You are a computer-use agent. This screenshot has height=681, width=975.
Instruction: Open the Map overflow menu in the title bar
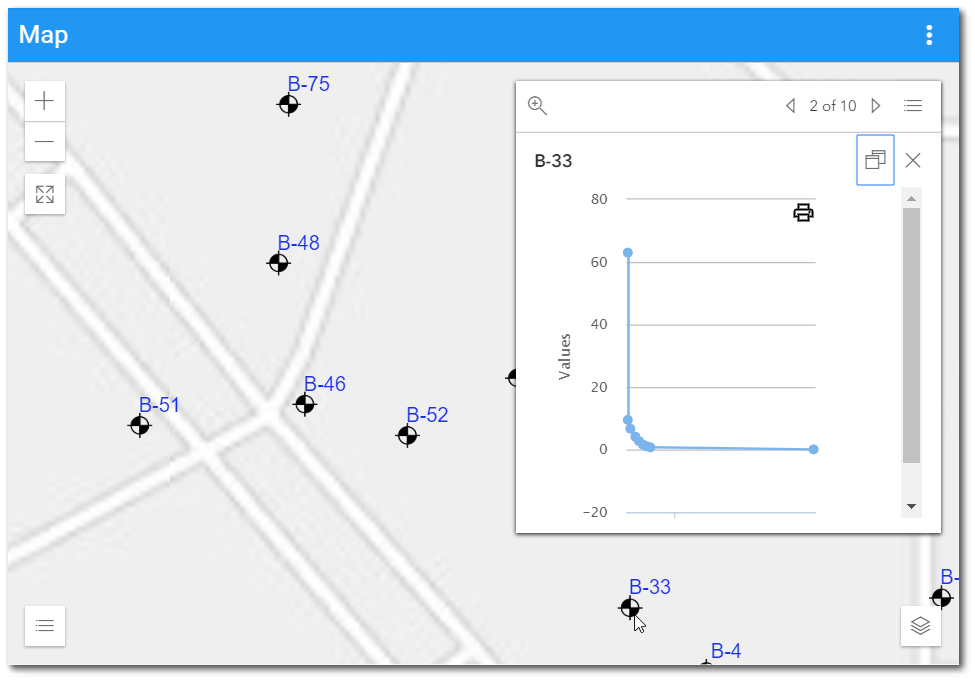[x=928, y=34]
